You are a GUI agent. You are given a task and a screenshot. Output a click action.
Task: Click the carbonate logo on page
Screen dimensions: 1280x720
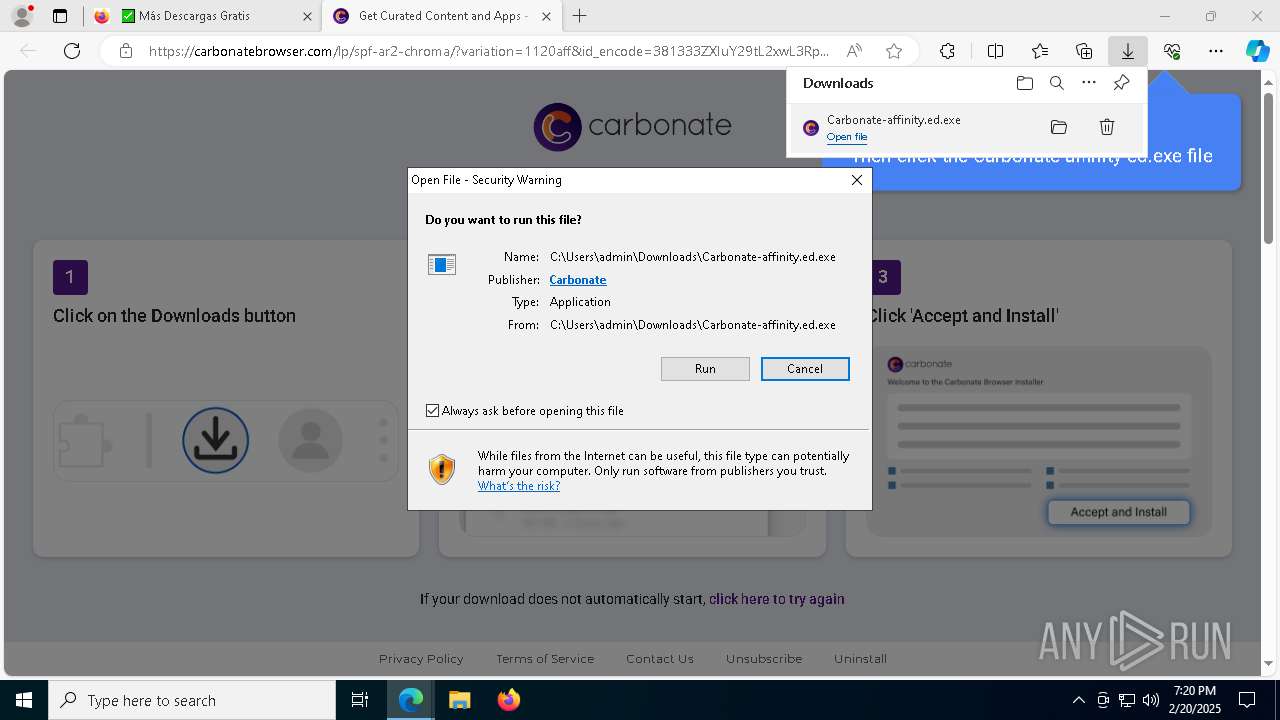pyautogui.click(x=632, y=126)
